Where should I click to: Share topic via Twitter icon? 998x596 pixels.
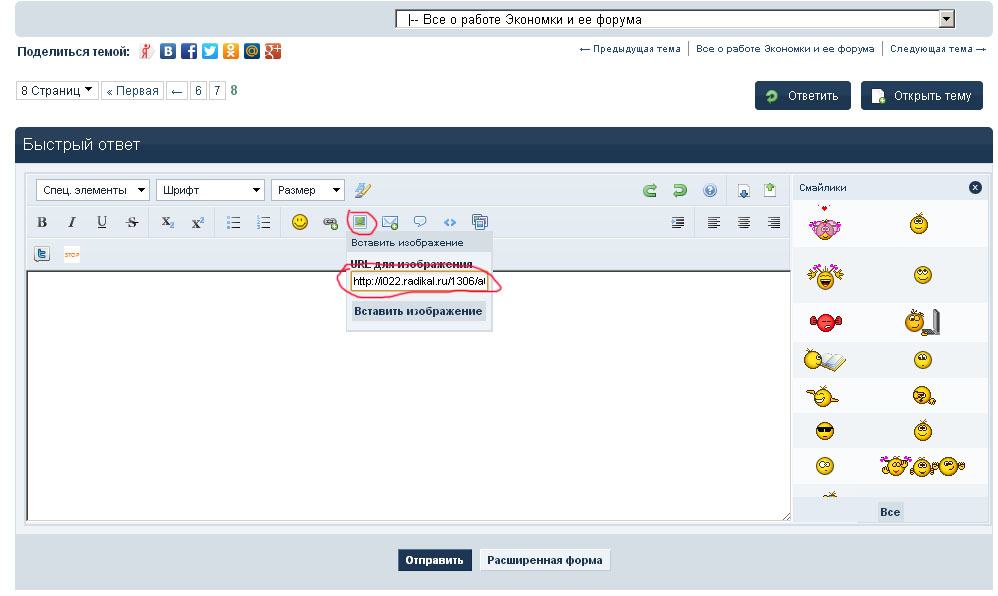coord(210,51)
